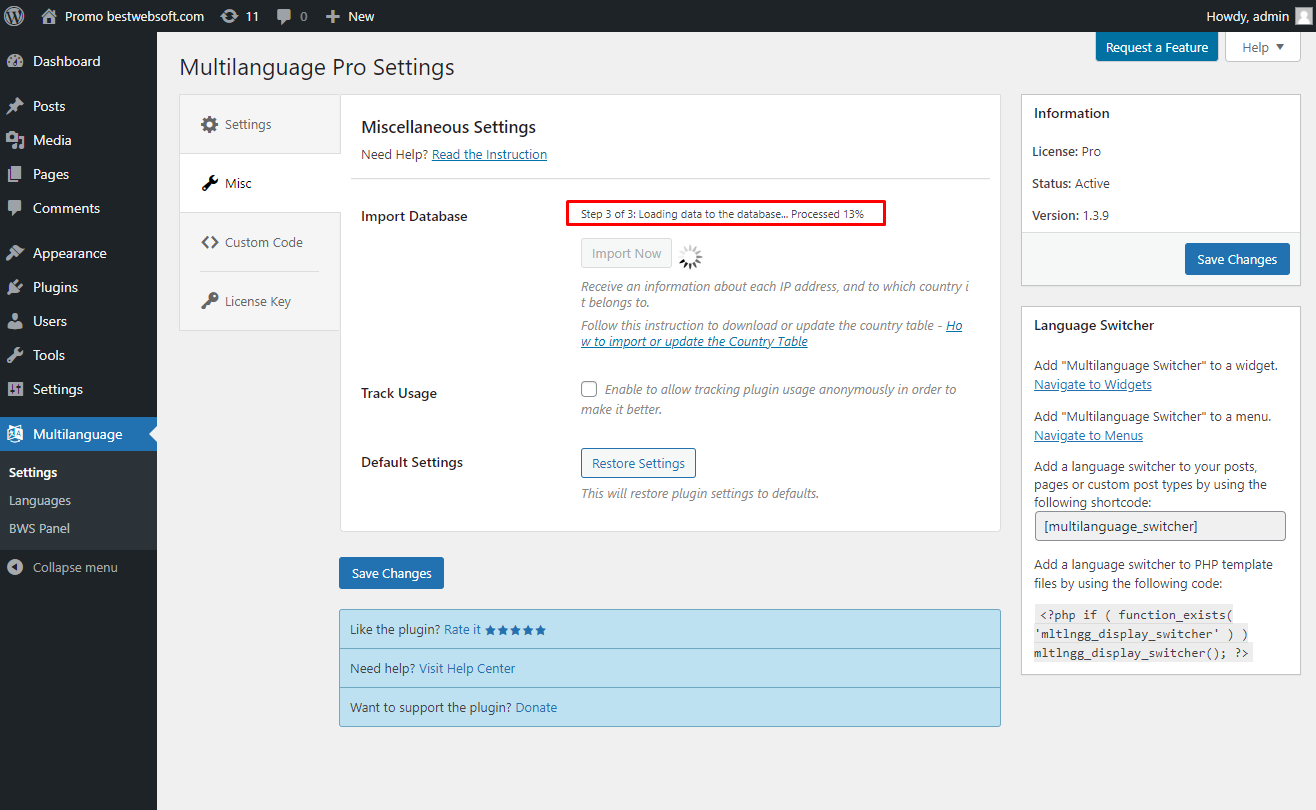Open How to import Country Table link

point(771,334)
